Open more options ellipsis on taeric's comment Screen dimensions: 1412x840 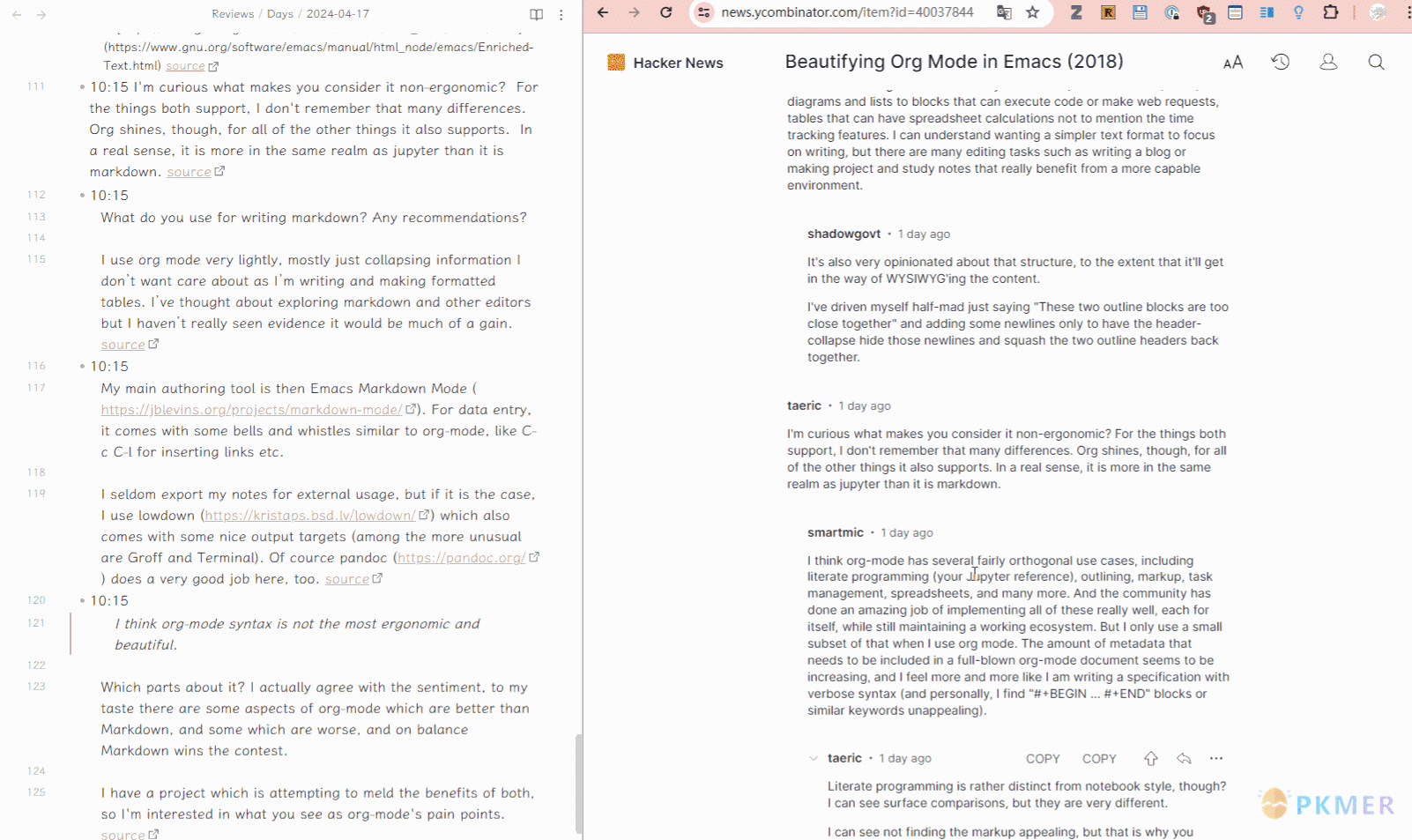(1216, 758)
